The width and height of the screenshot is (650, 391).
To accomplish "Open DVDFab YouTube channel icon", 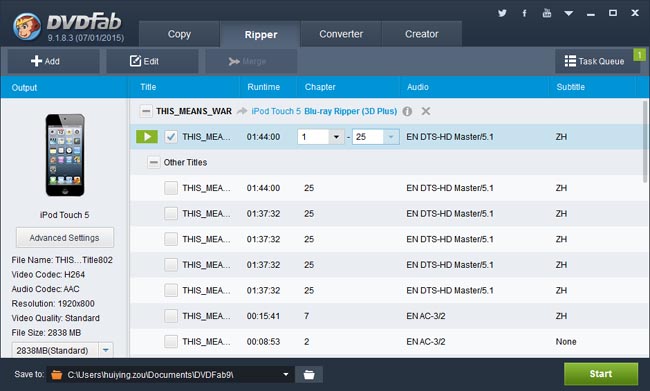I will coord(547,13).
